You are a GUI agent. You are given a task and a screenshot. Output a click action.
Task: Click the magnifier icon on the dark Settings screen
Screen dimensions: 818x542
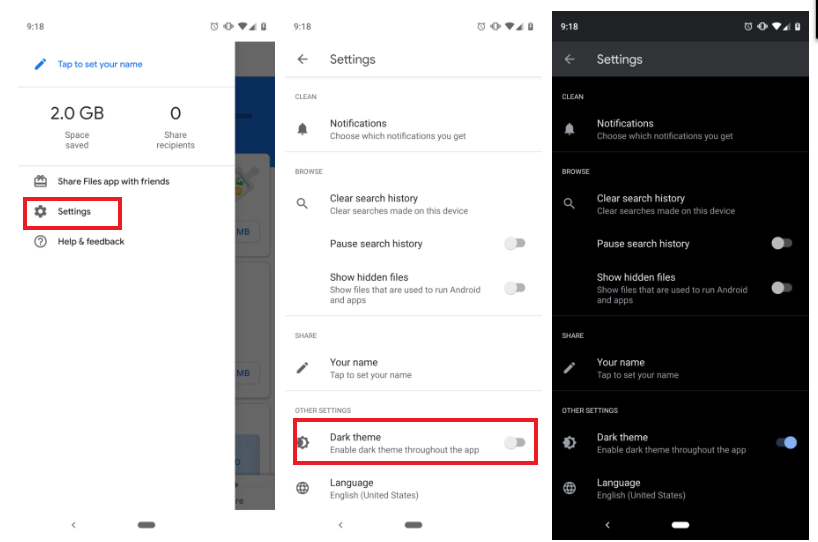[570, 204]
